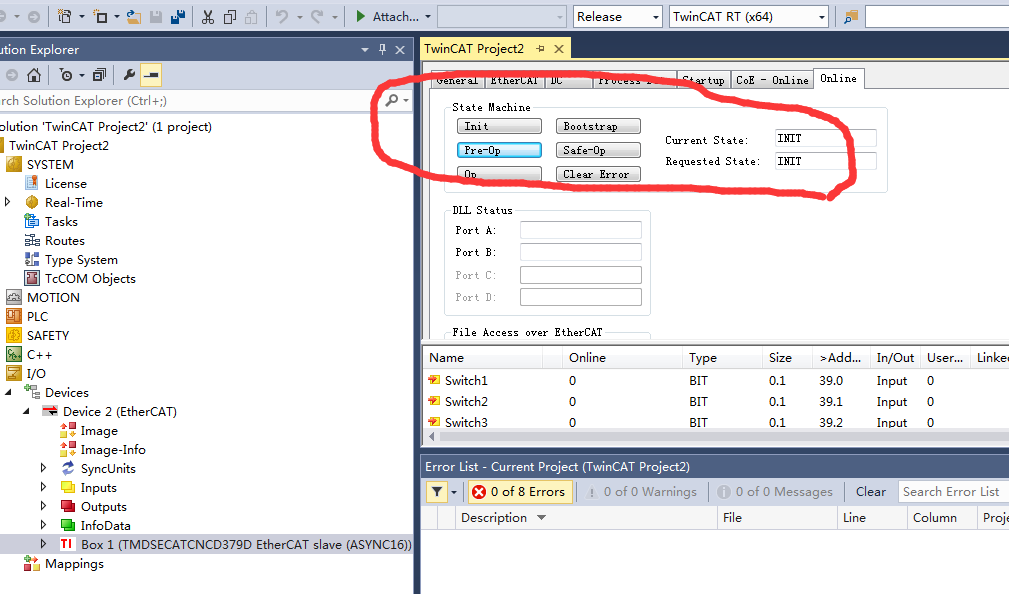
Task: Expand the Real-Time tree node
Action: [8, 202]
